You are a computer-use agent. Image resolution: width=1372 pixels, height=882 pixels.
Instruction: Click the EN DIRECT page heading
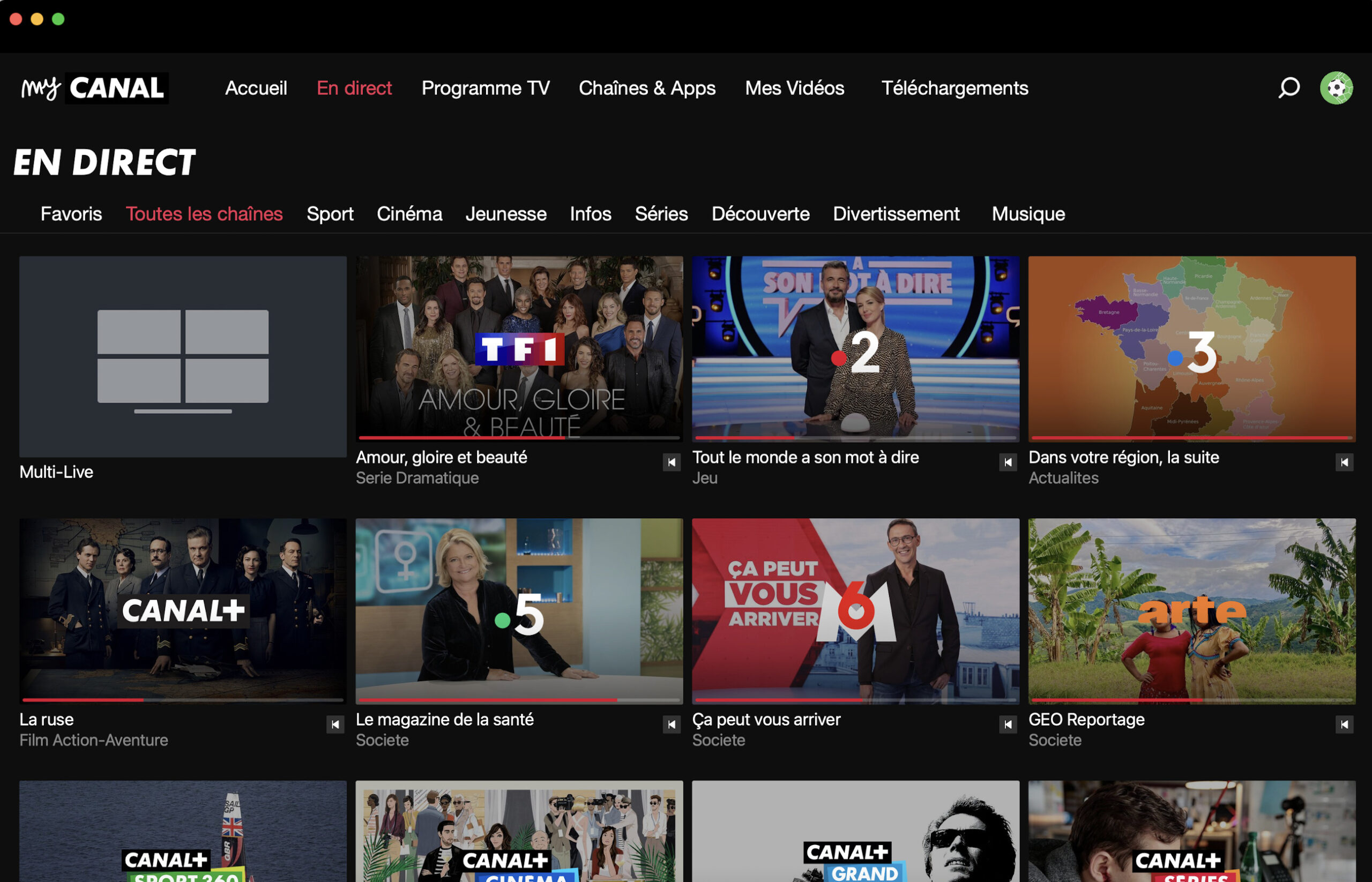(105, 162)
